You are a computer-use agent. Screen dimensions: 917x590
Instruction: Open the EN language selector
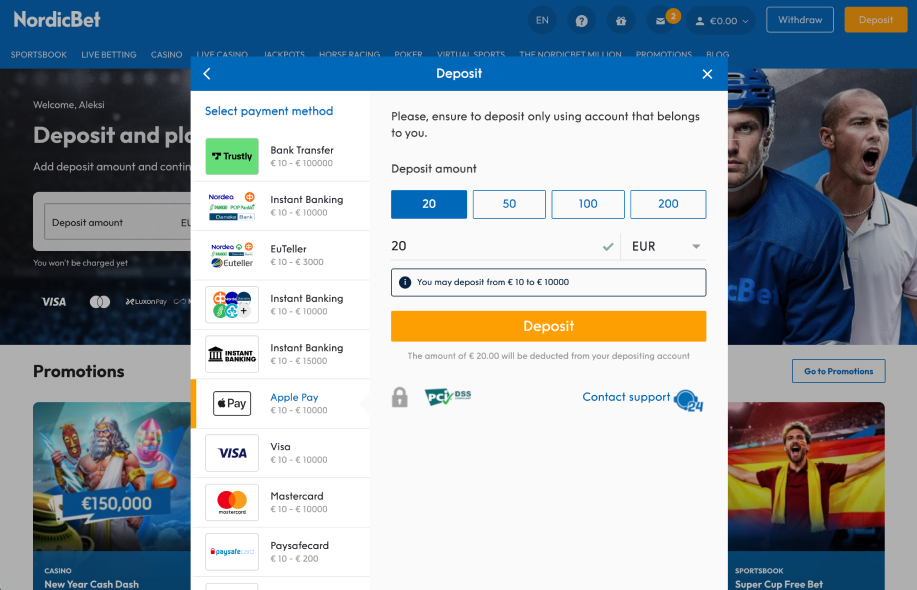pos(541,19)
